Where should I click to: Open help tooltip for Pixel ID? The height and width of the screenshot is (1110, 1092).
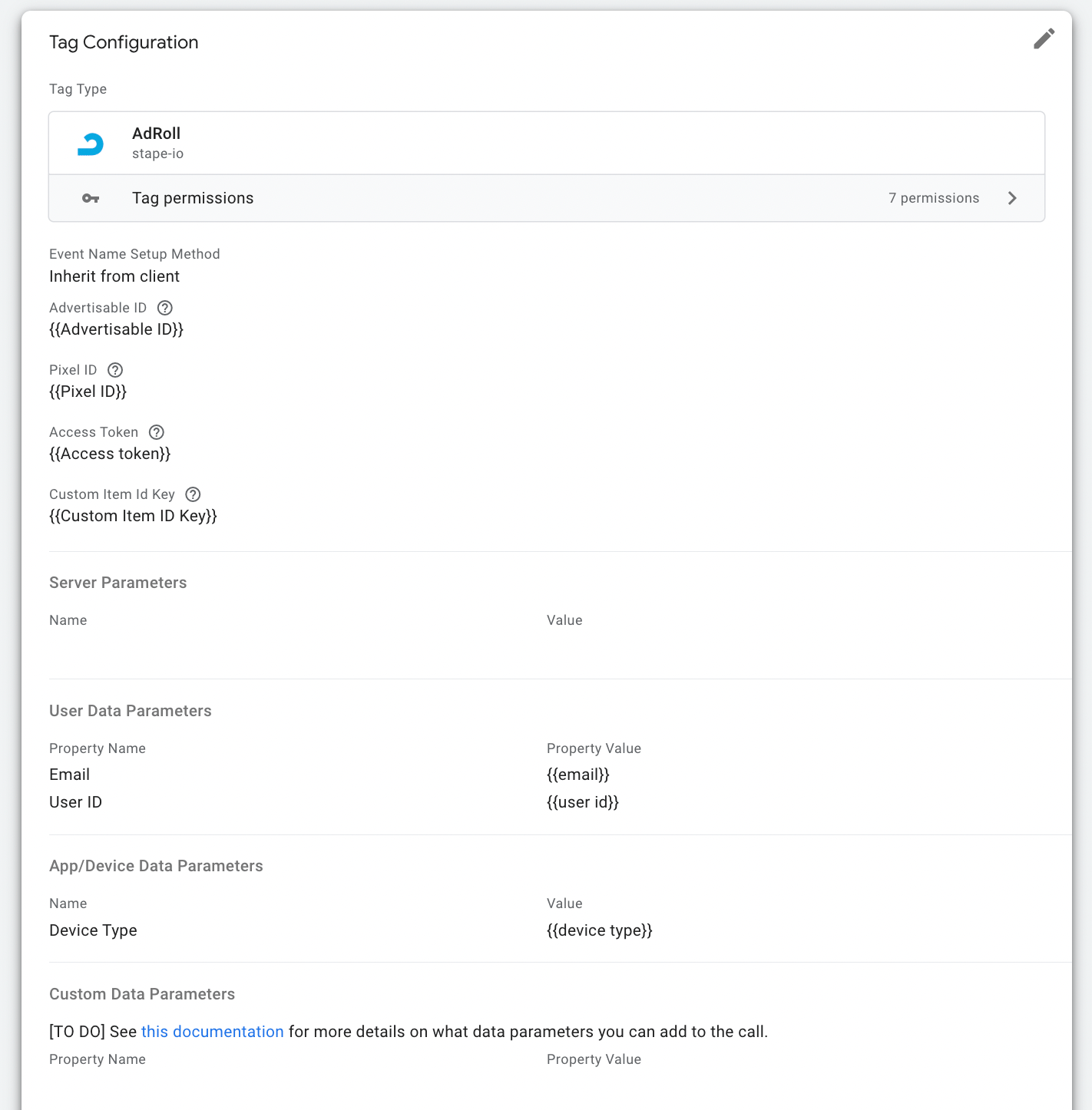point(115,370)
